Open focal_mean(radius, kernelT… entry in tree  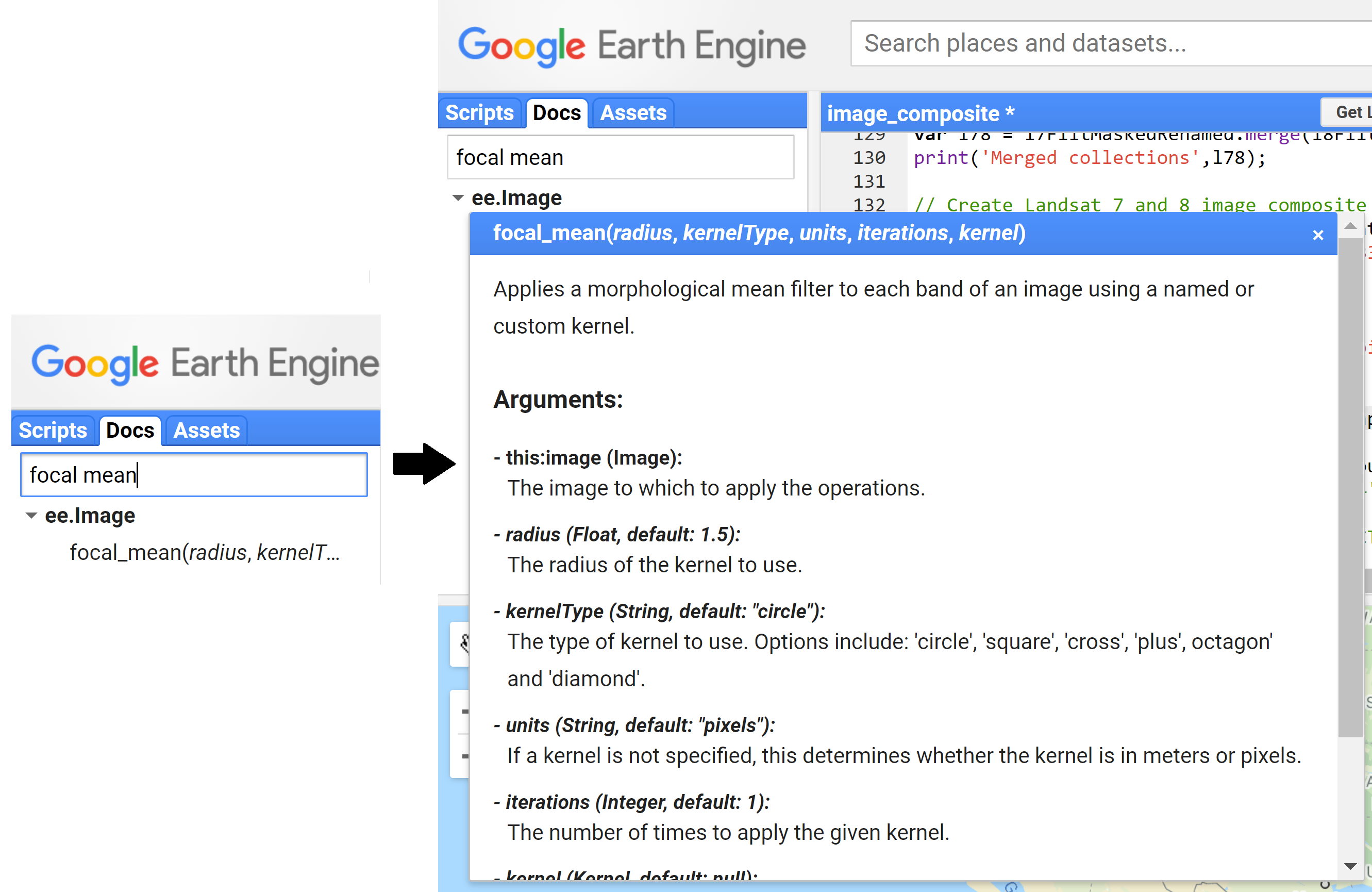205,552
